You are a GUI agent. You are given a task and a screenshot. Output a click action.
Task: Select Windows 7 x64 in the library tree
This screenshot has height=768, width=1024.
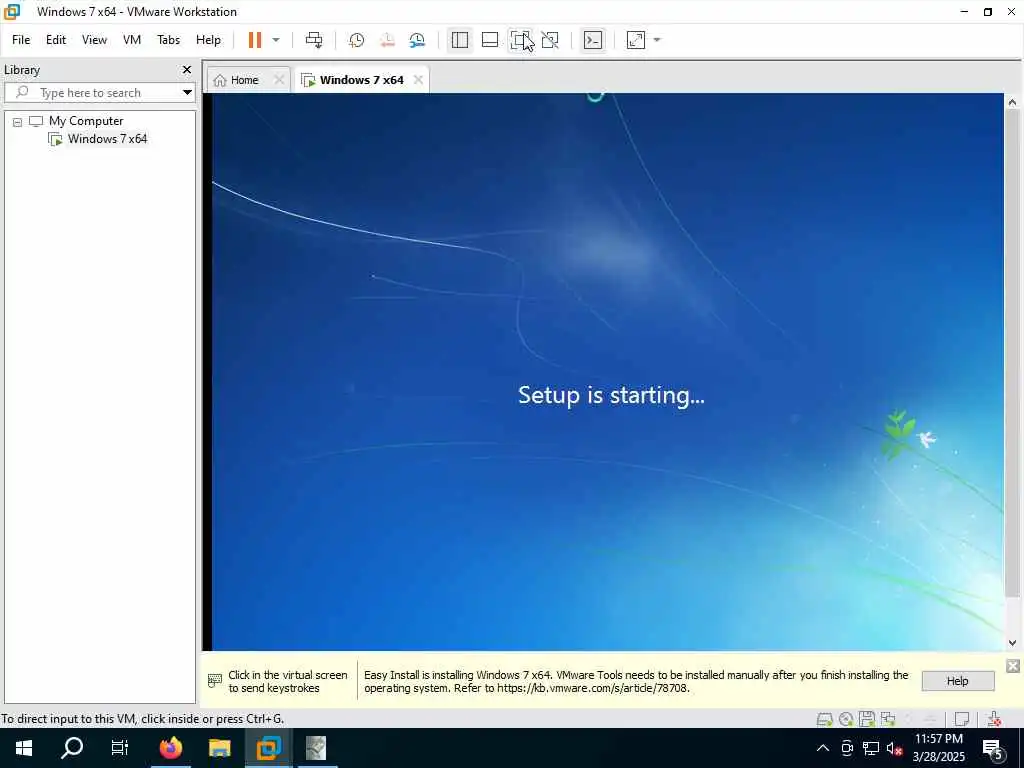[x=107, y=138]
